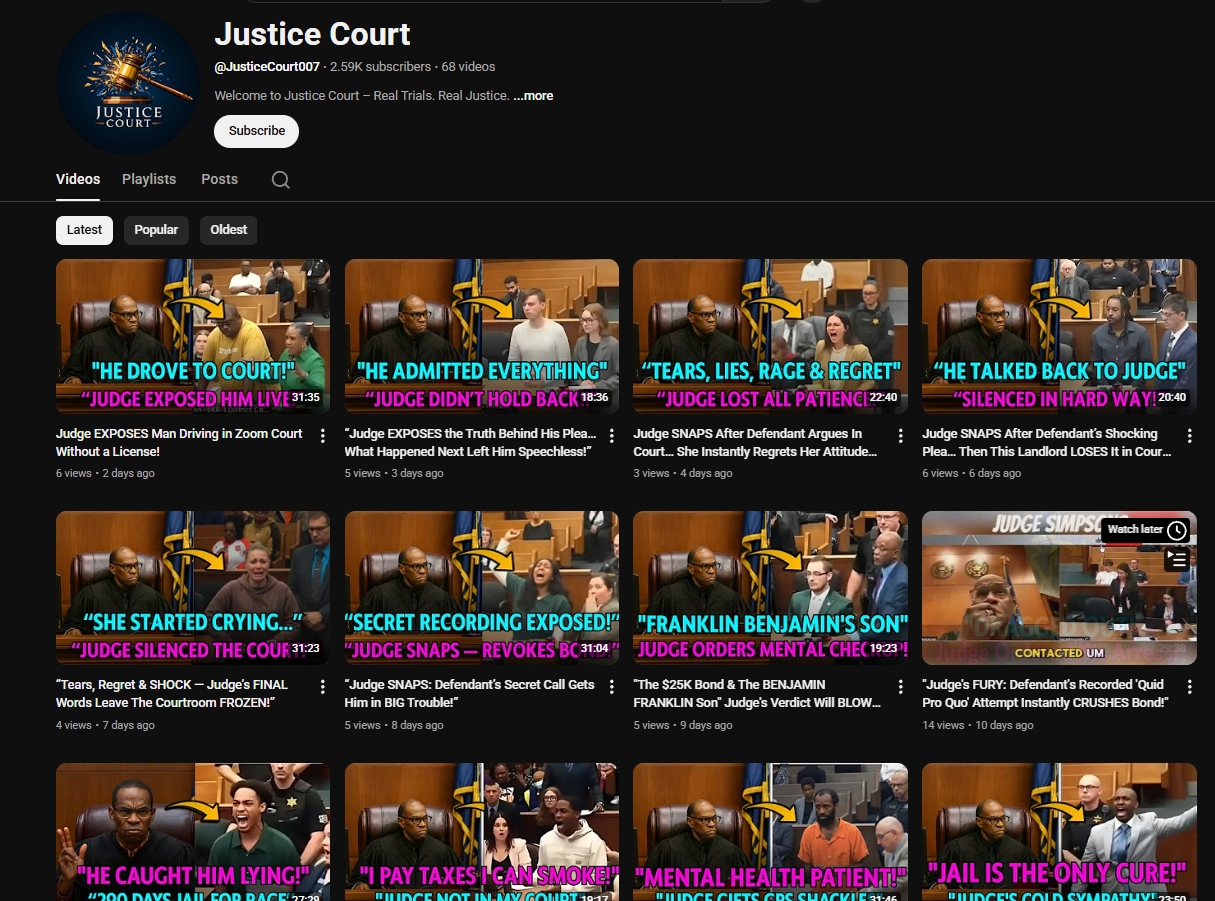Viewport: 1215px width, 901px height.
Task: Switch to the Posts tab
Action: tap(219, 179)
